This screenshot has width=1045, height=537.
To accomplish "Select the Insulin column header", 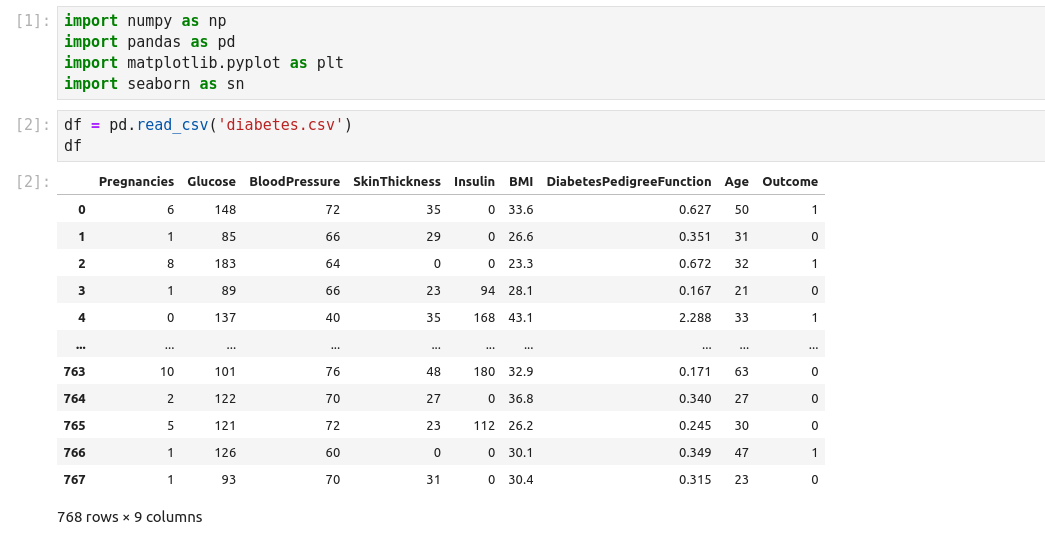I will click(474, 182).
